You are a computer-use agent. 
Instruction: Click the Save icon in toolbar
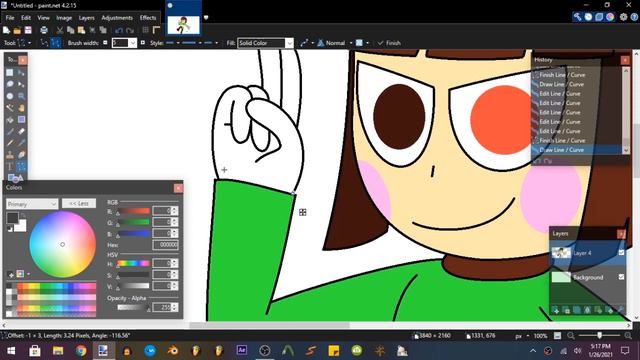28,30
